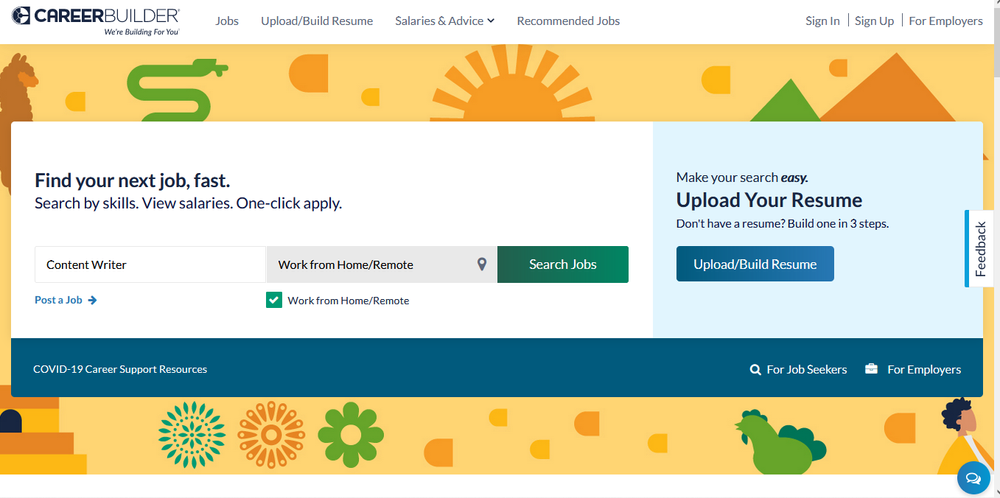
Task: Focus the Content Writer keyword field
Action: (150, 264)
